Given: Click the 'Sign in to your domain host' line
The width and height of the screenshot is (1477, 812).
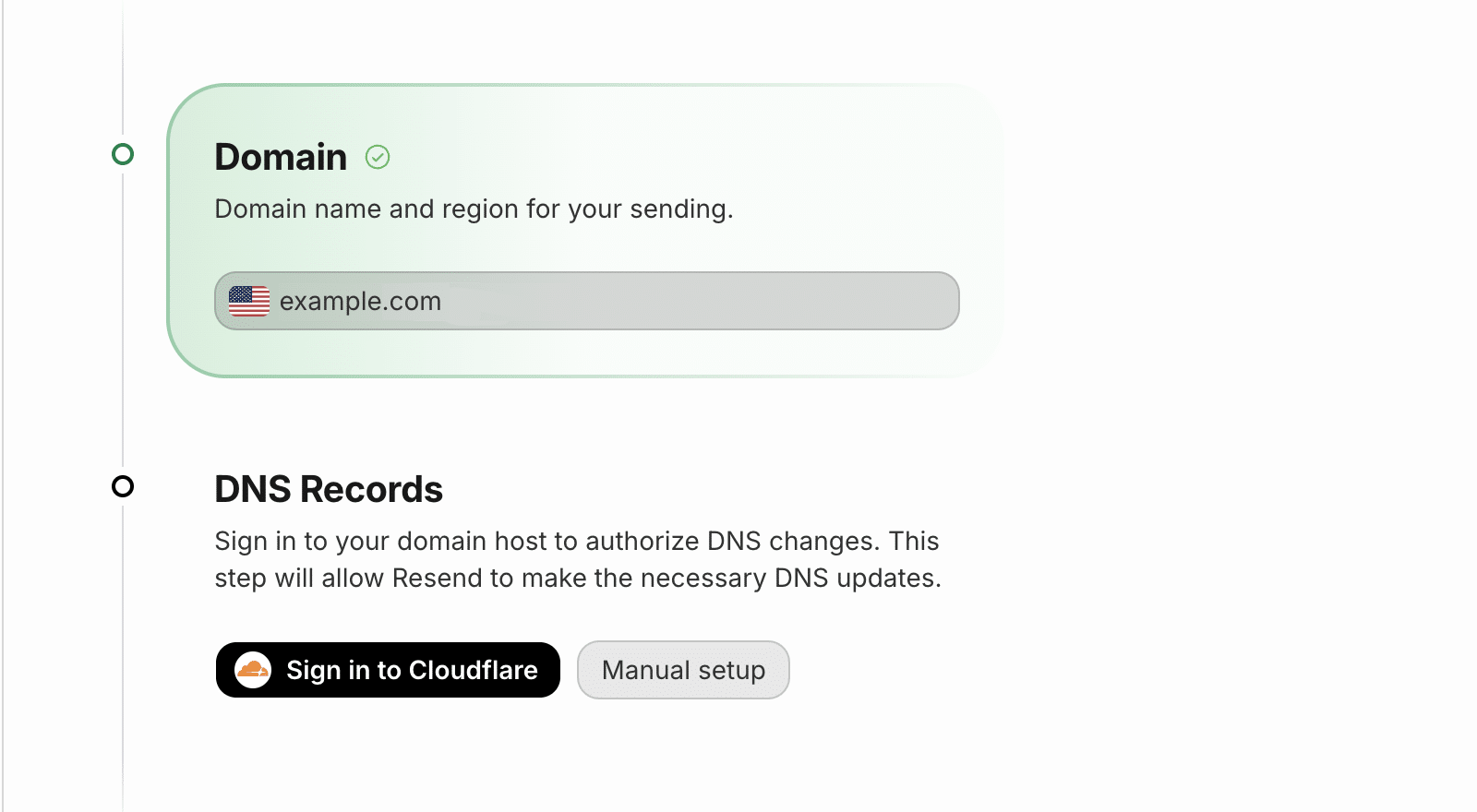Looking at the screenshot, I should [x=577, y=541].
